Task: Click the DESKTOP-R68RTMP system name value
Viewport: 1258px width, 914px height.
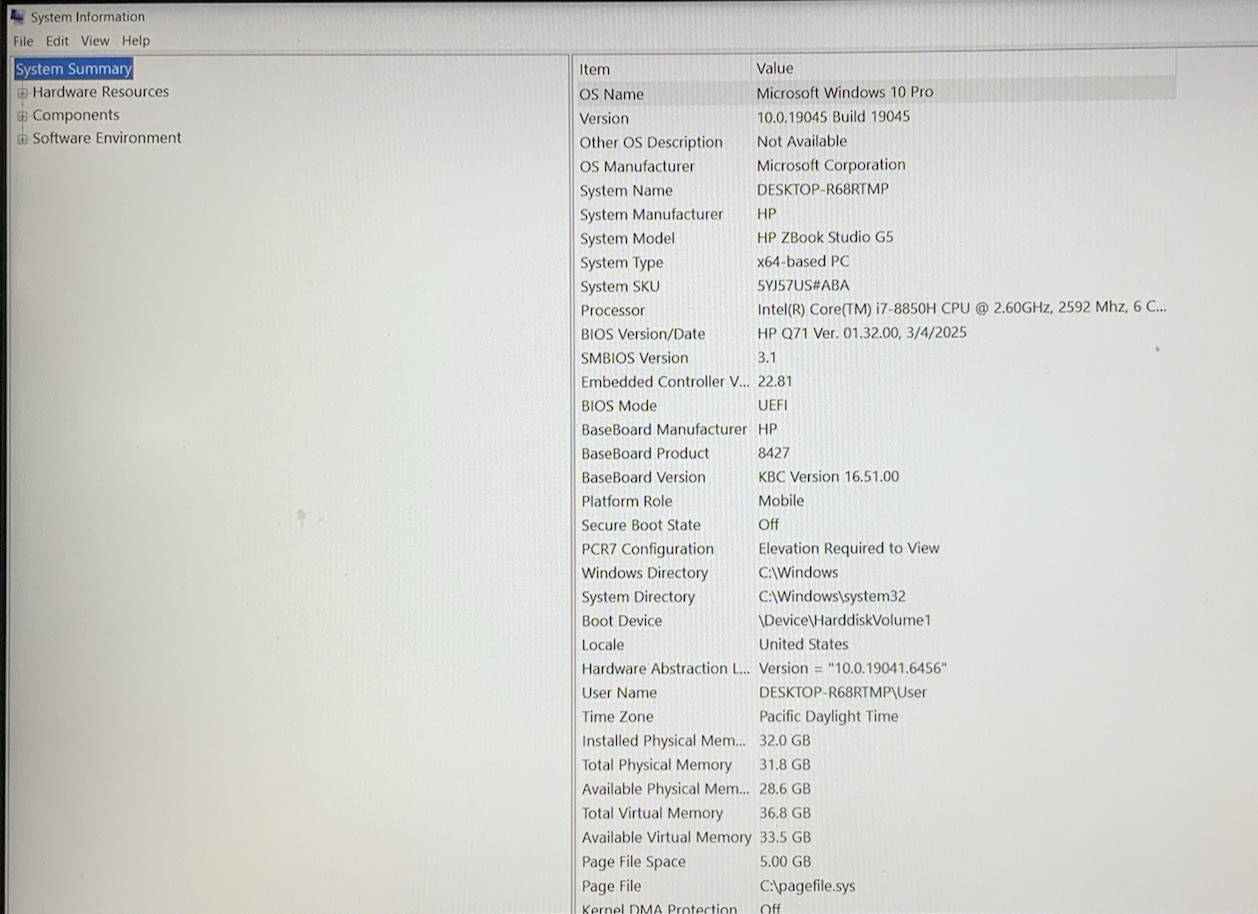Action: [x=823, y=189]
